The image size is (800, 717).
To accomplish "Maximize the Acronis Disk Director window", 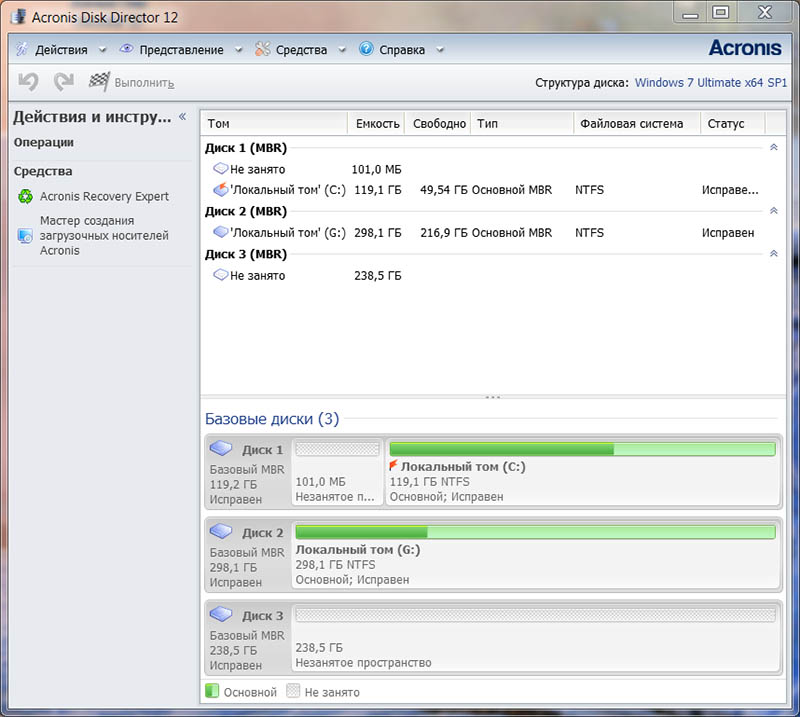I will click(x=720, y=12).
